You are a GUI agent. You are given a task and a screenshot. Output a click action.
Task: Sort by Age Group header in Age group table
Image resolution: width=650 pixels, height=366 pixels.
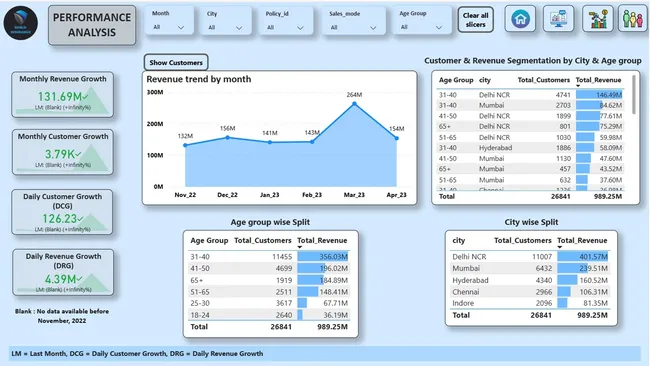point(209,240)
